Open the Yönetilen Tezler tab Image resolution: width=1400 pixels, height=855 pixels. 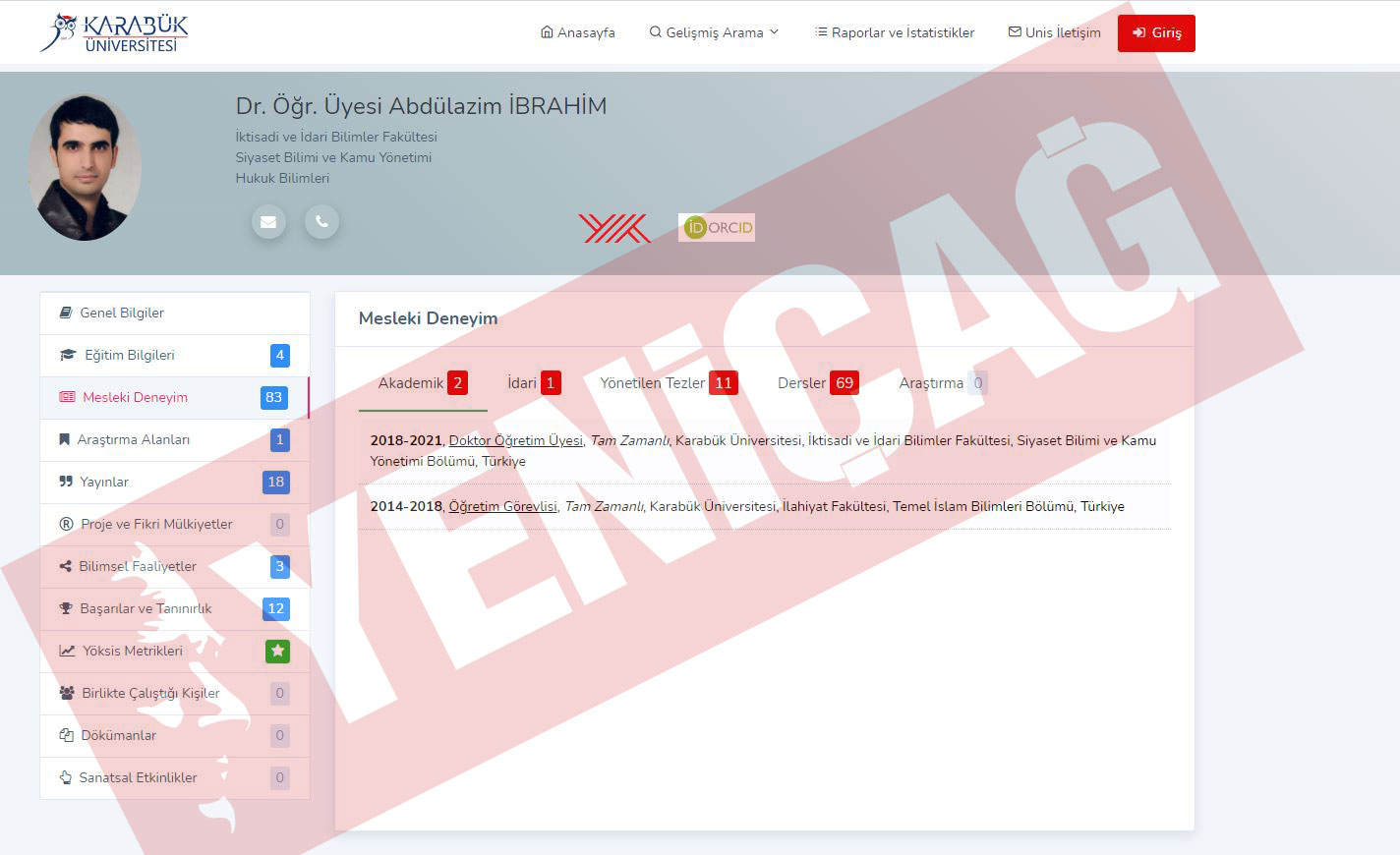pos(669,383)
